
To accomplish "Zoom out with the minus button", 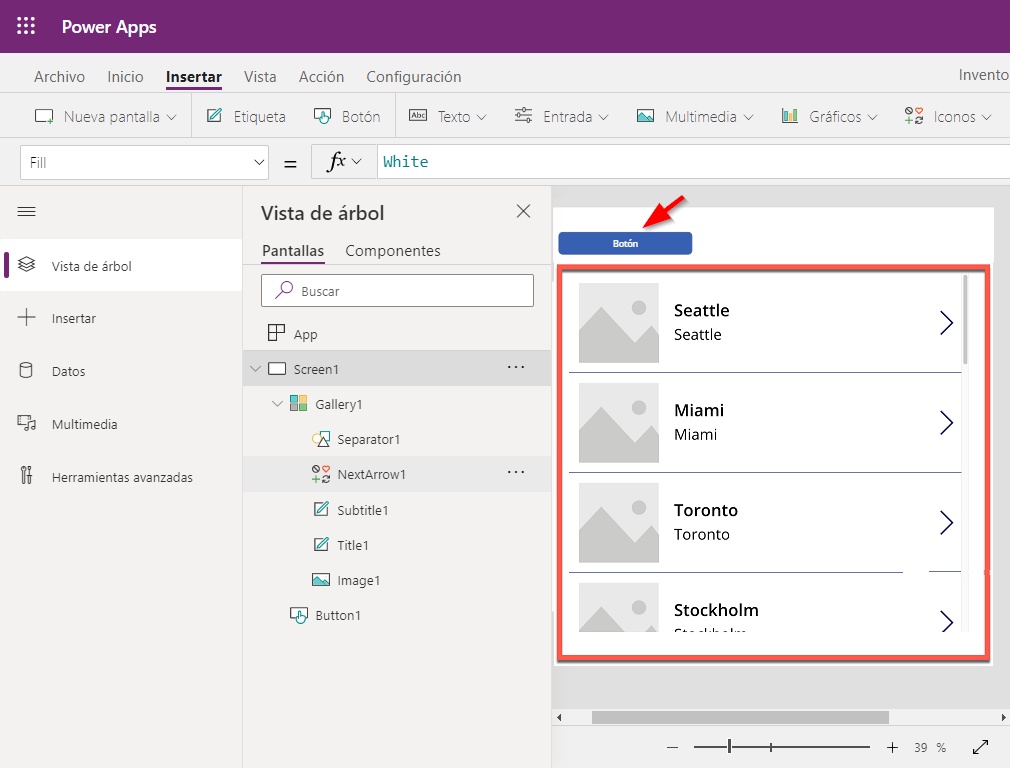I will (x=672, y=747).
